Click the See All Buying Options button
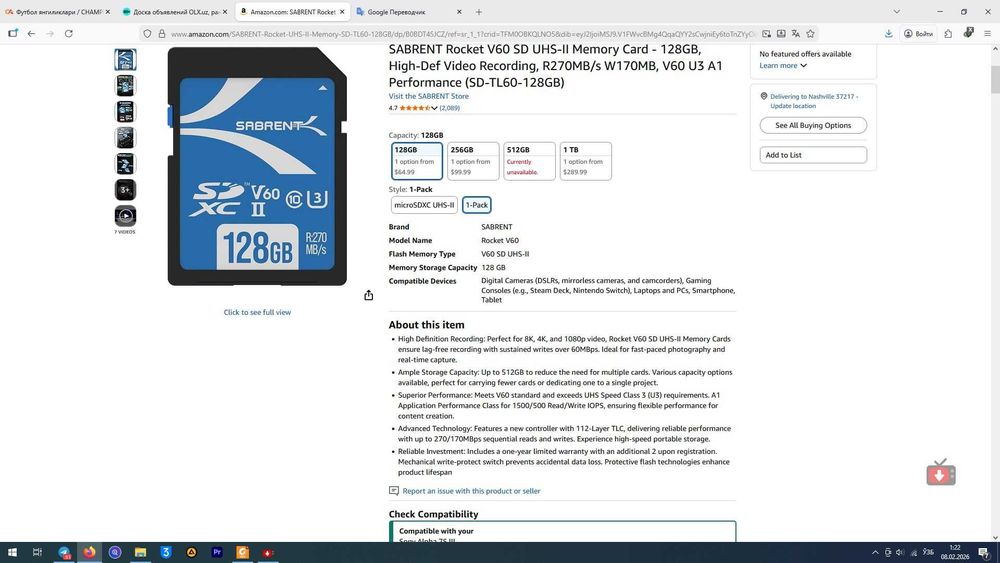This screenshot has width=1000, height=563. 813,125
